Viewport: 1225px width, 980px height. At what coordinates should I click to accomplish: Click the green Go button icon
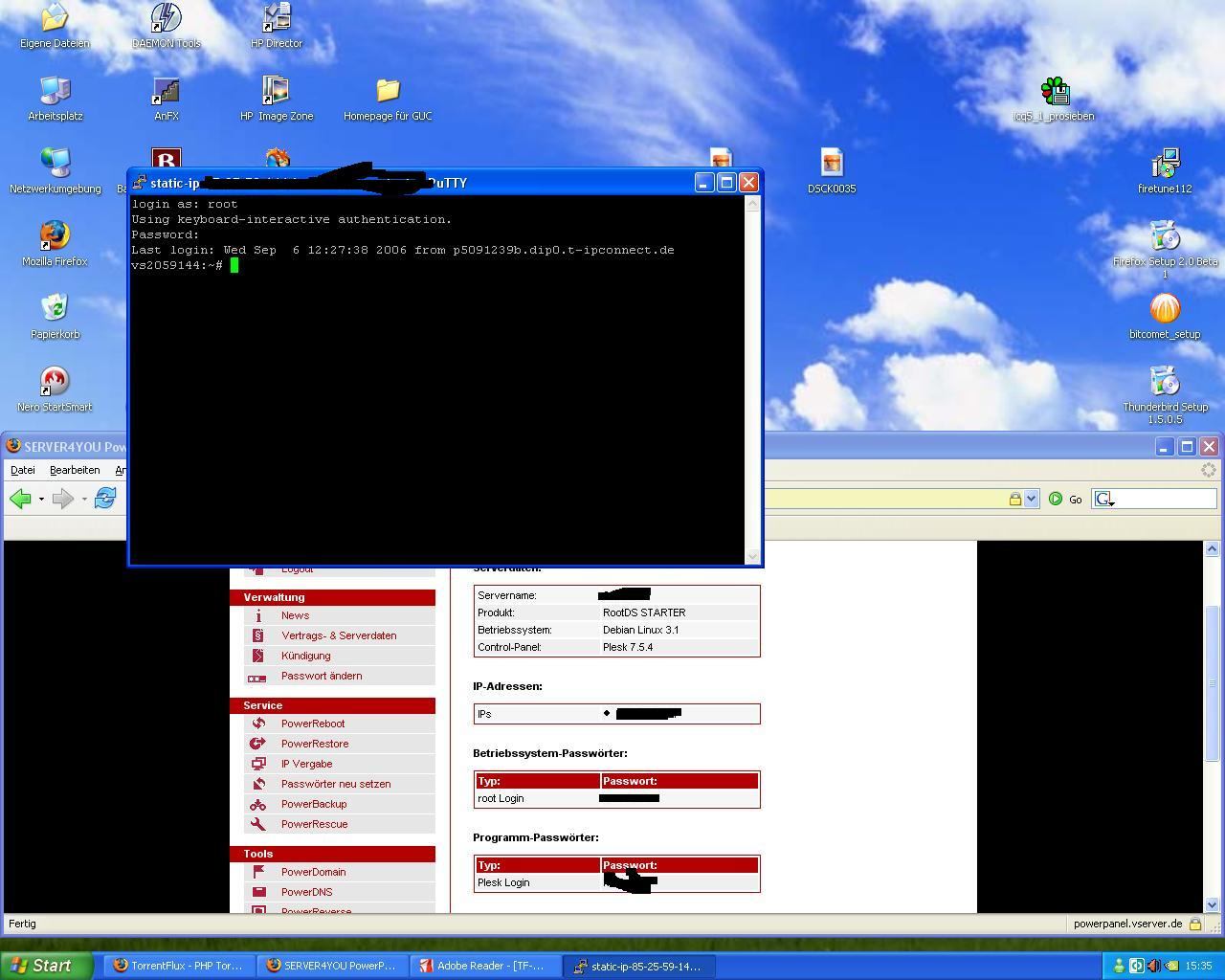point(1056,499)
